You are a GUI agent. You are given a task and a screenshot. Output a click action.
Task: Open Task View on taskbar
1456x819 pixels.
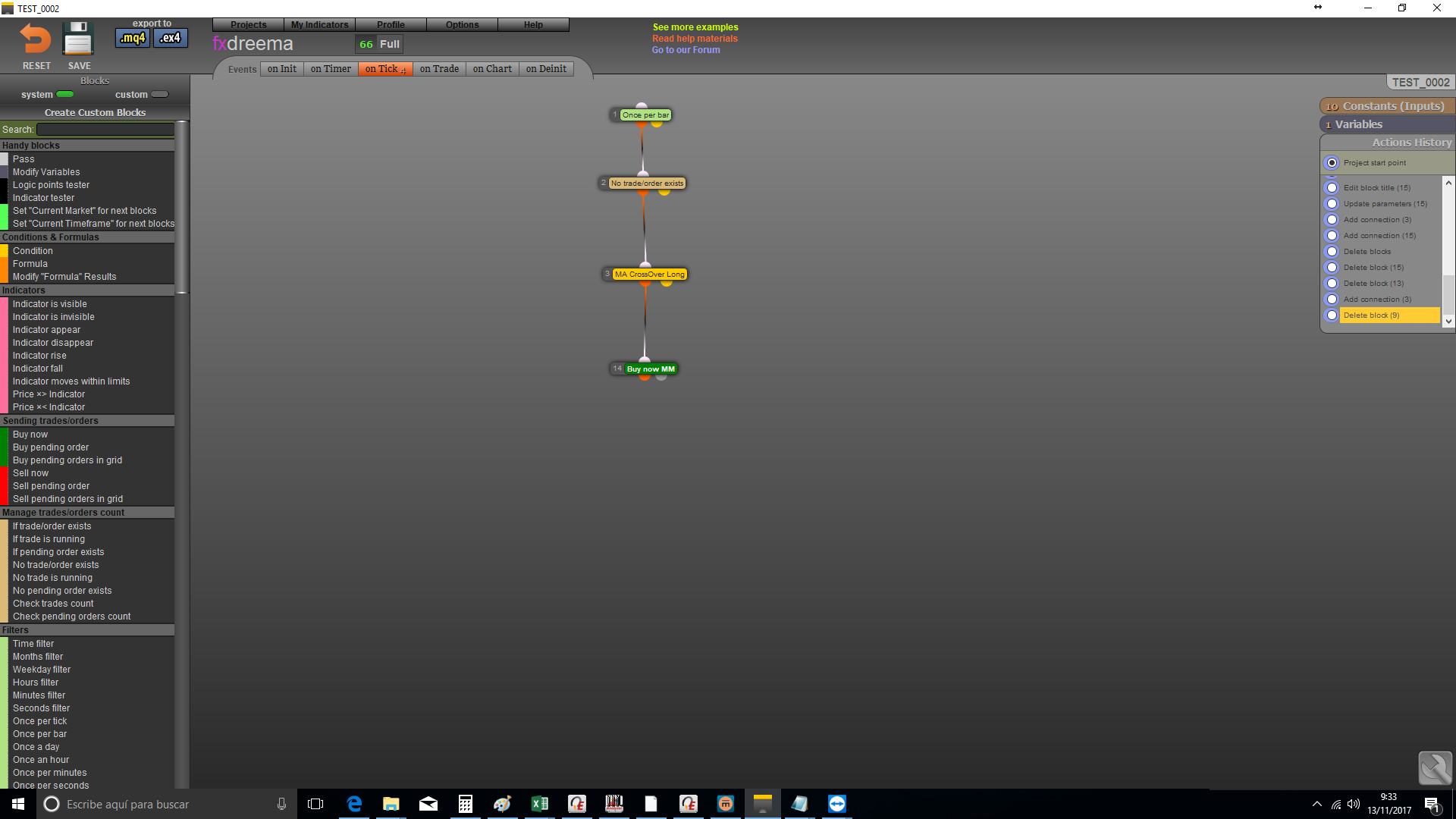[315, 804]
